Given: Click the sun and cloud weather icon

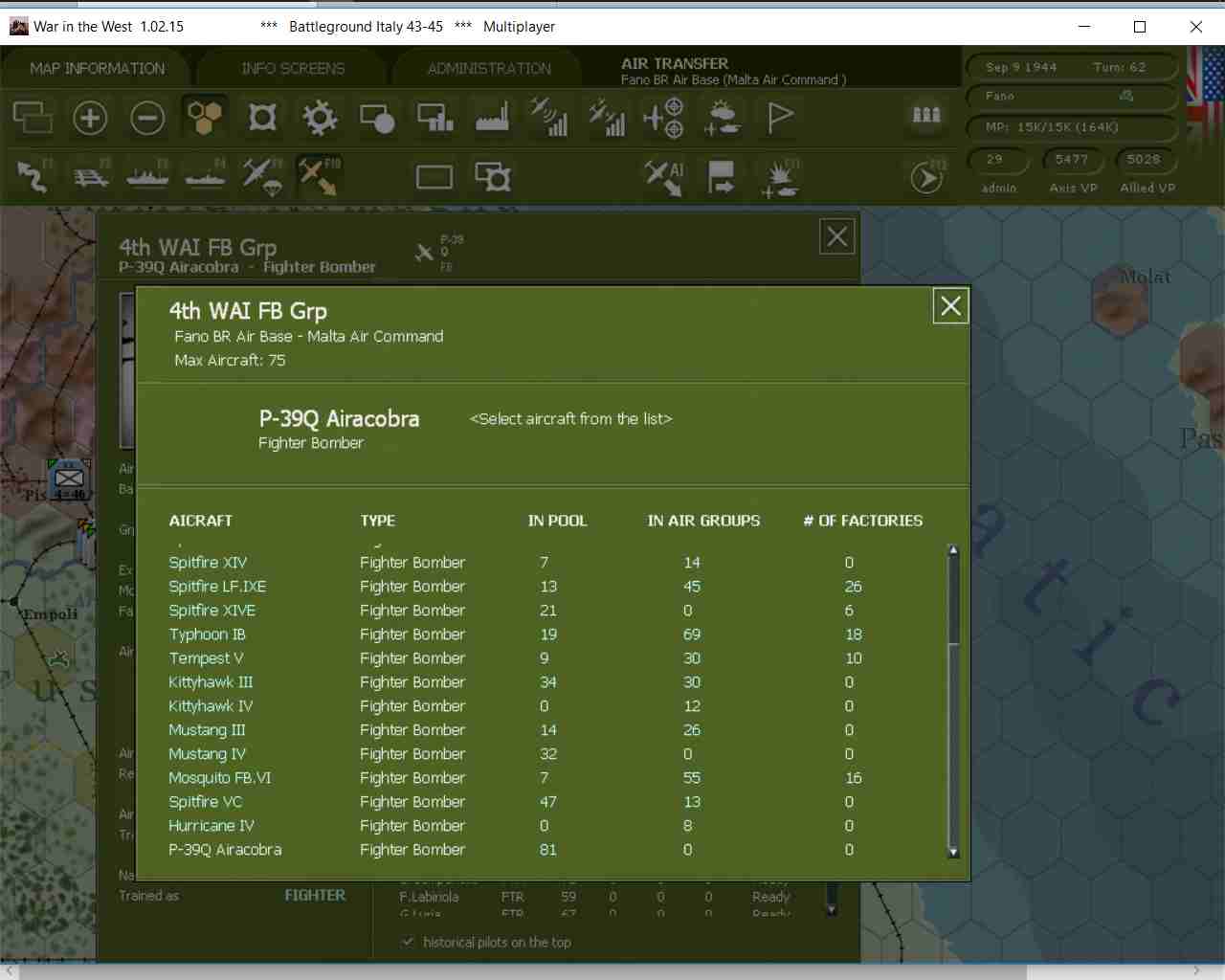Looking at the screenshot, I should (722, 118).
